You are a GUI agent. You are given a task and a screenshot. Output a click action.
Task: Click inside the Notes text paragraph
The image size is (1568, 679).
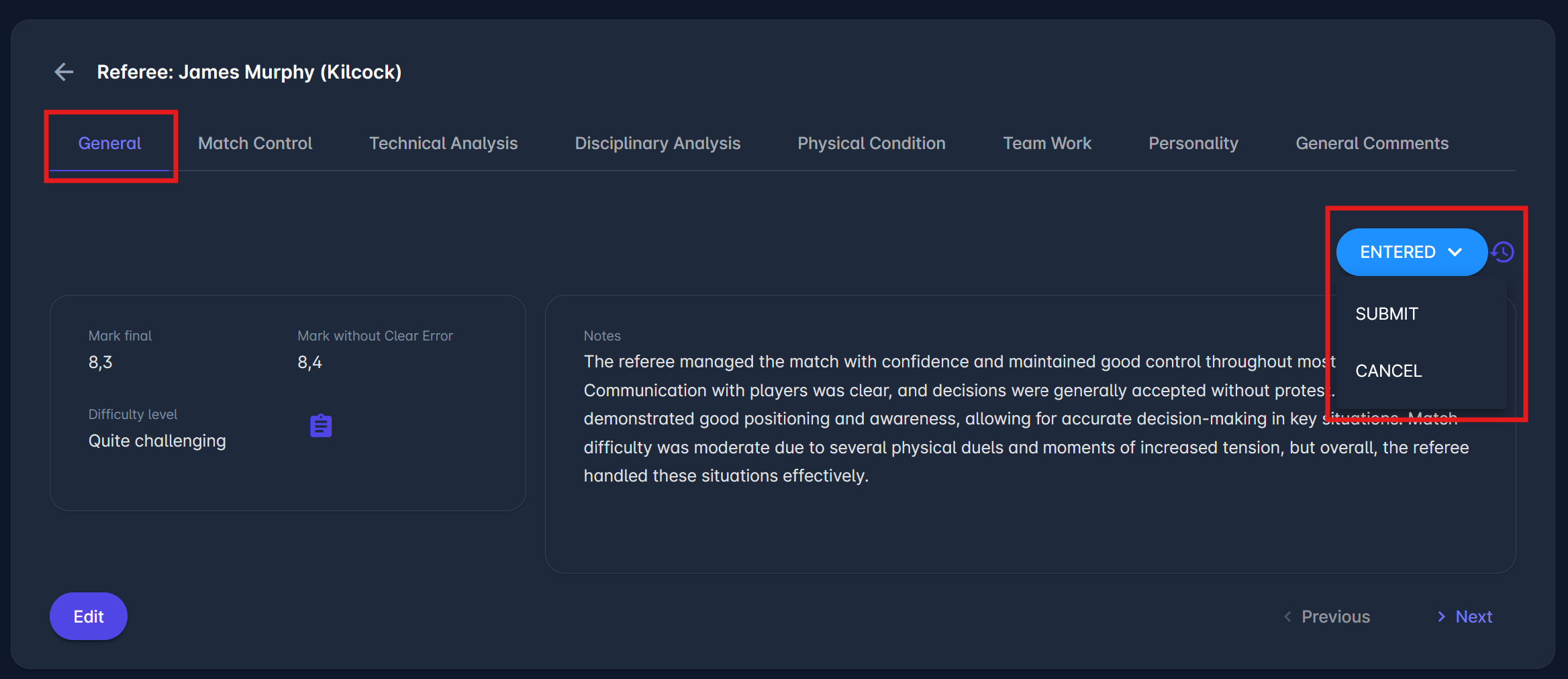[940, 447]
